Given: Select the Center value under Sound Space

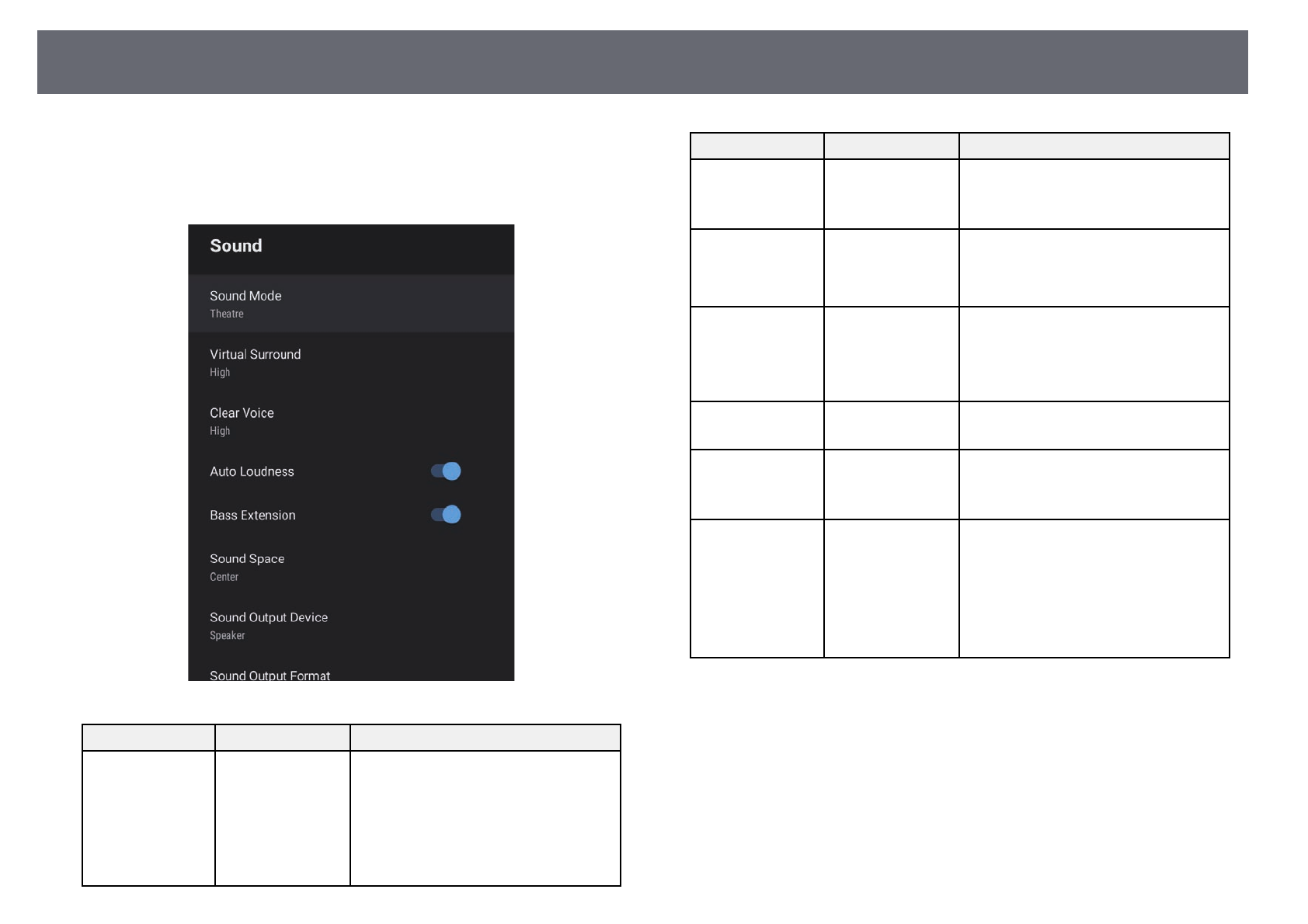Looking at the screenshot, I should [224, 577].
